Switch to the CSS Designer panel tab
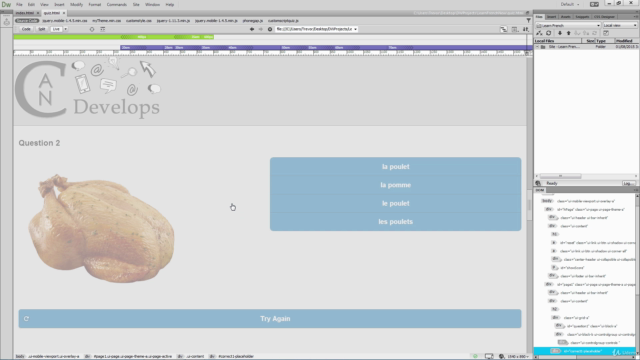 click(x=604, y=17)
